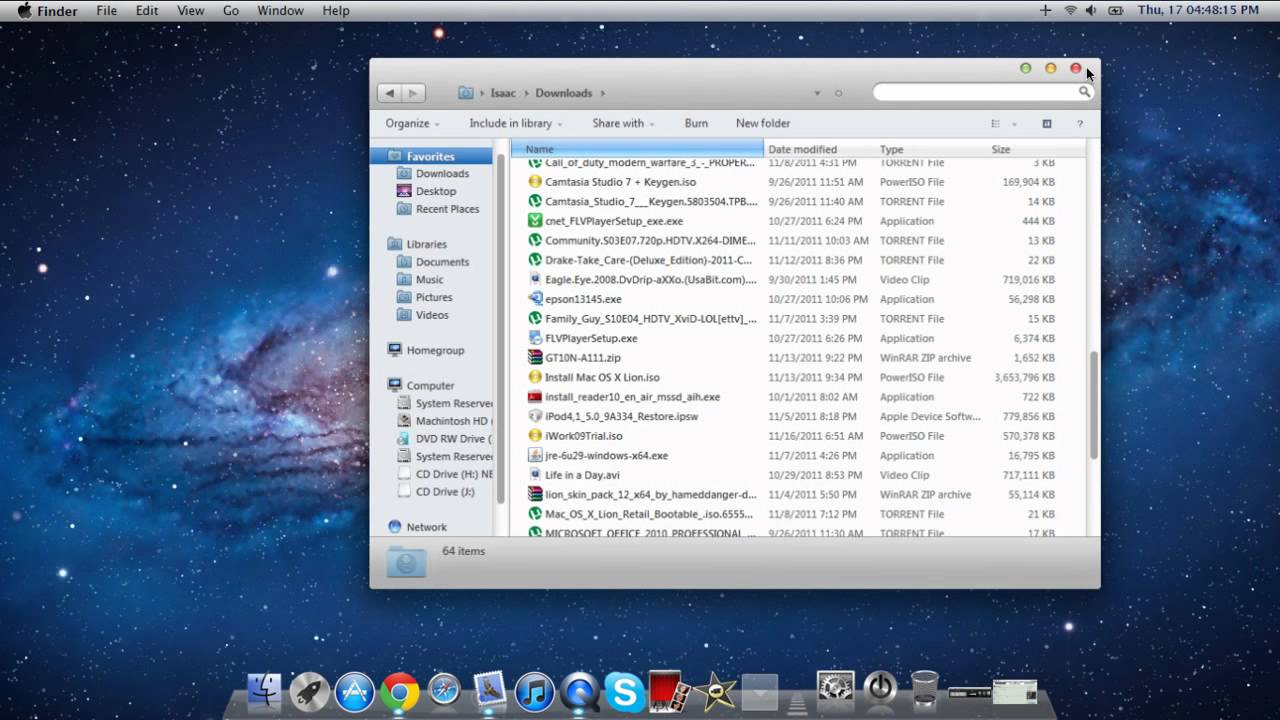Select Favorites in the sidebar
This screenshot has height=720, width=1280.
point(430,156)
